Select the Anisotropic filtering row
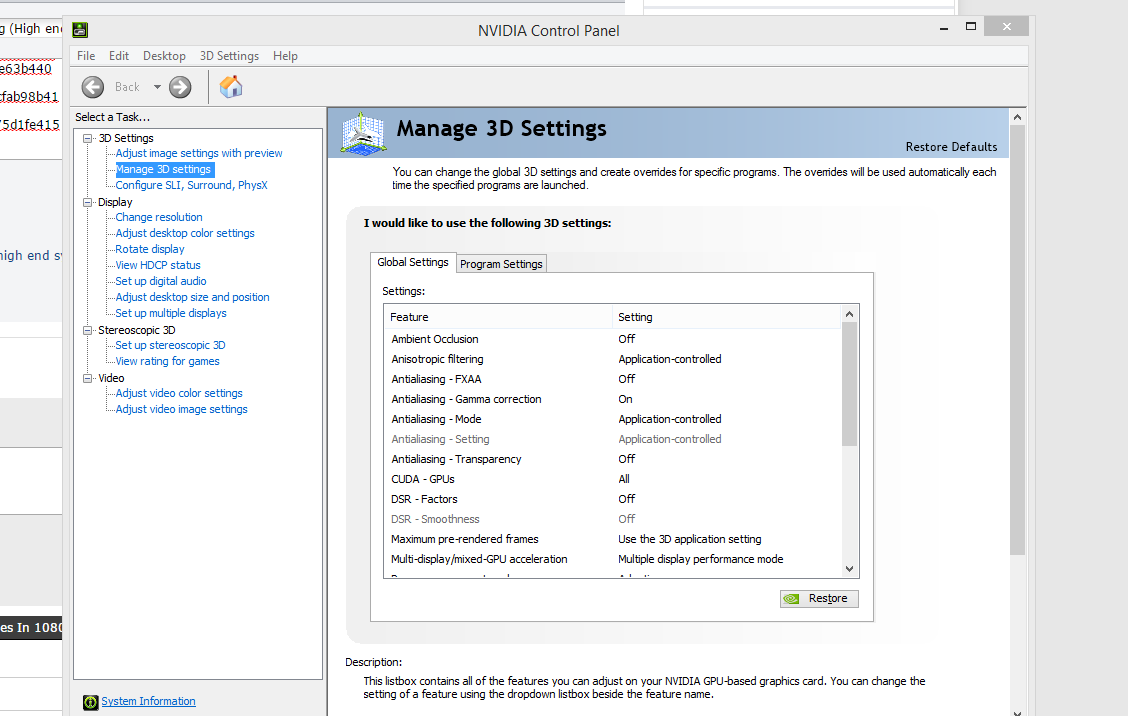The width and height of the screenshot is (1128, 716). [612, 359]
